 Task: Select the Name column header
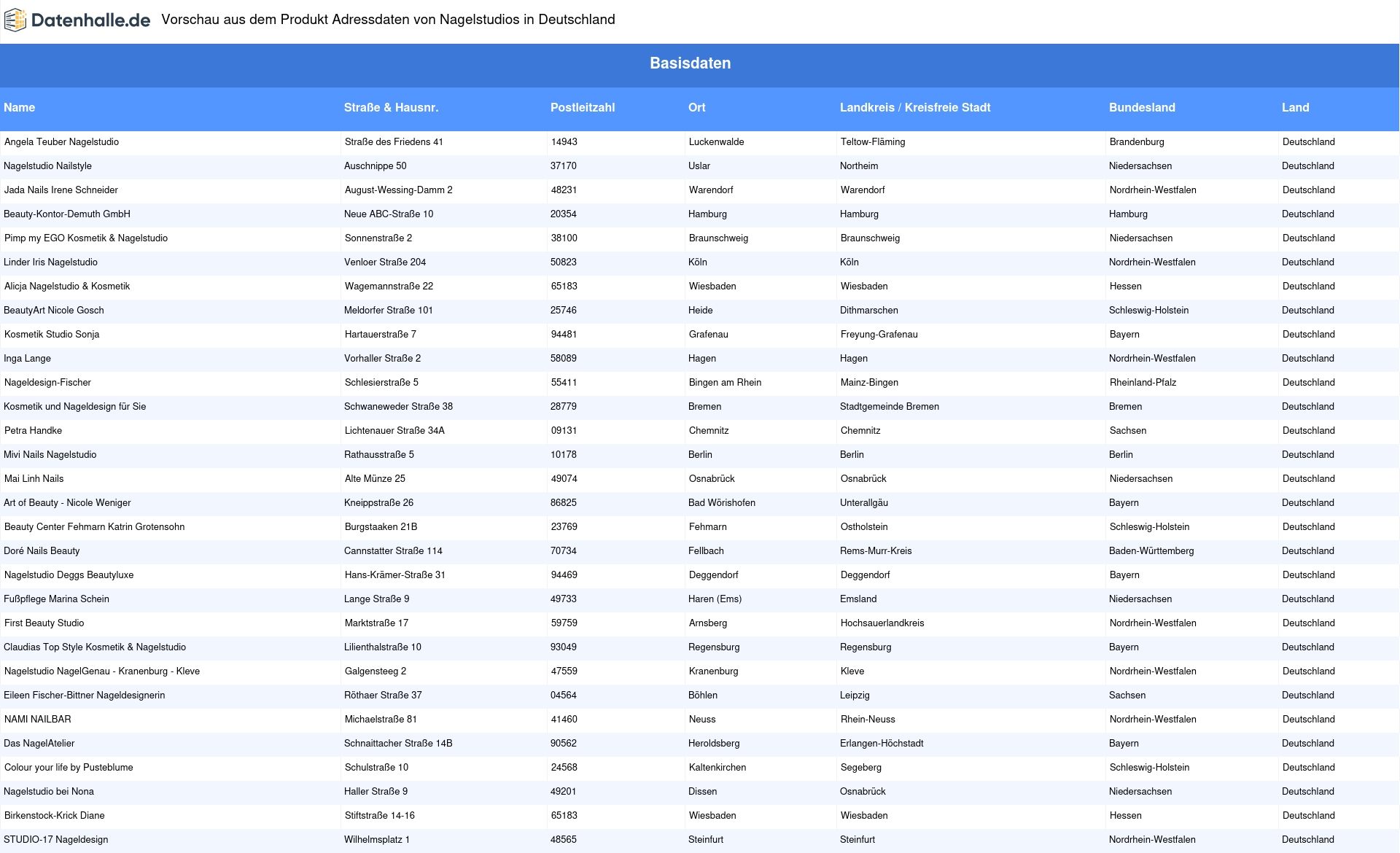coord(19,107)
